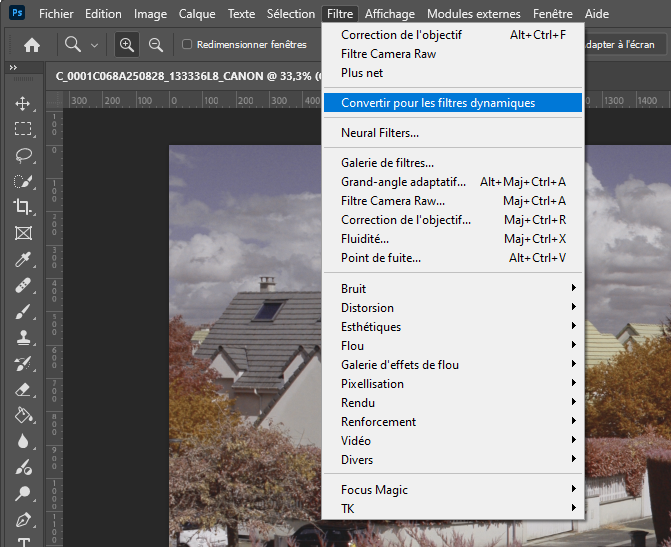Image resolution: width=671 pixels, height=547 pixels.
Task: Enable the Redimensionner fenêtres checkbox
Action: [187, 45]
